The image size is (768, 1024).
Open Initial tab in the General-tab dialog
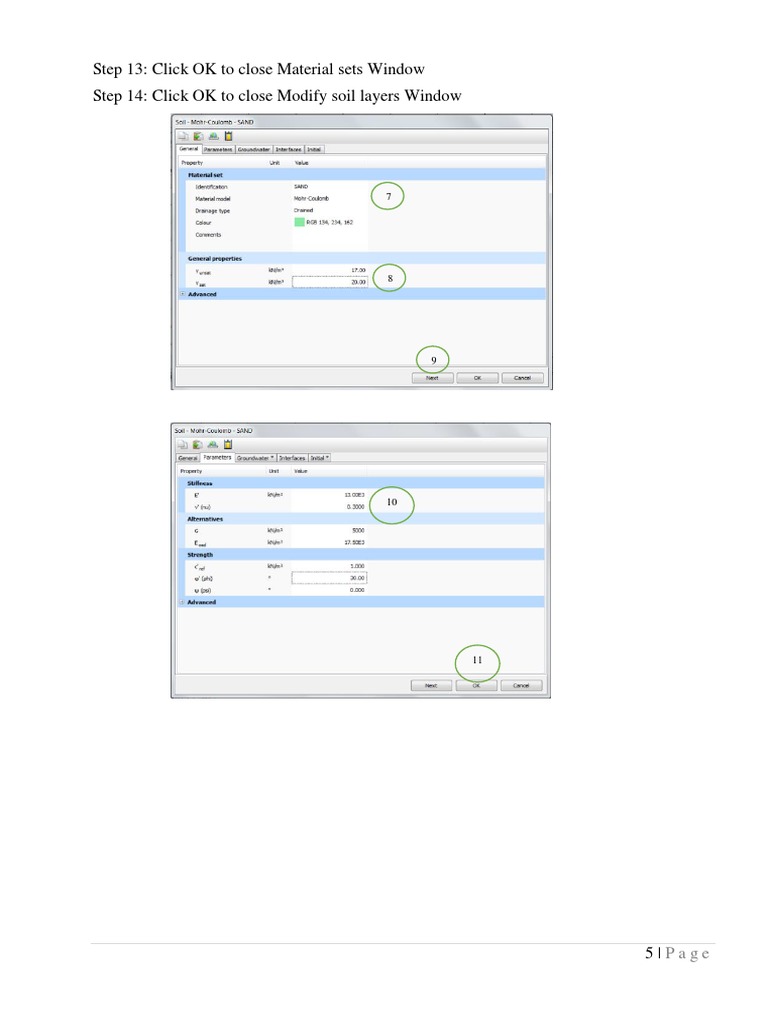point(314,150)
